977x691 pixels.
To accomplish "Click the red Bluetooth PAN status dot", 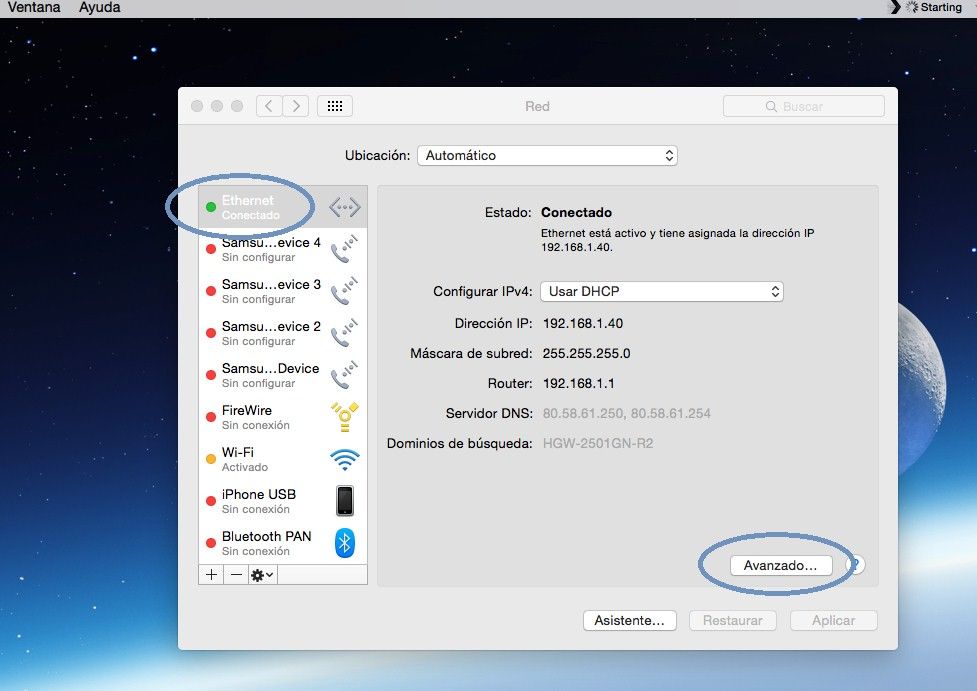I will pyautogui.click(x=211, y=543).
